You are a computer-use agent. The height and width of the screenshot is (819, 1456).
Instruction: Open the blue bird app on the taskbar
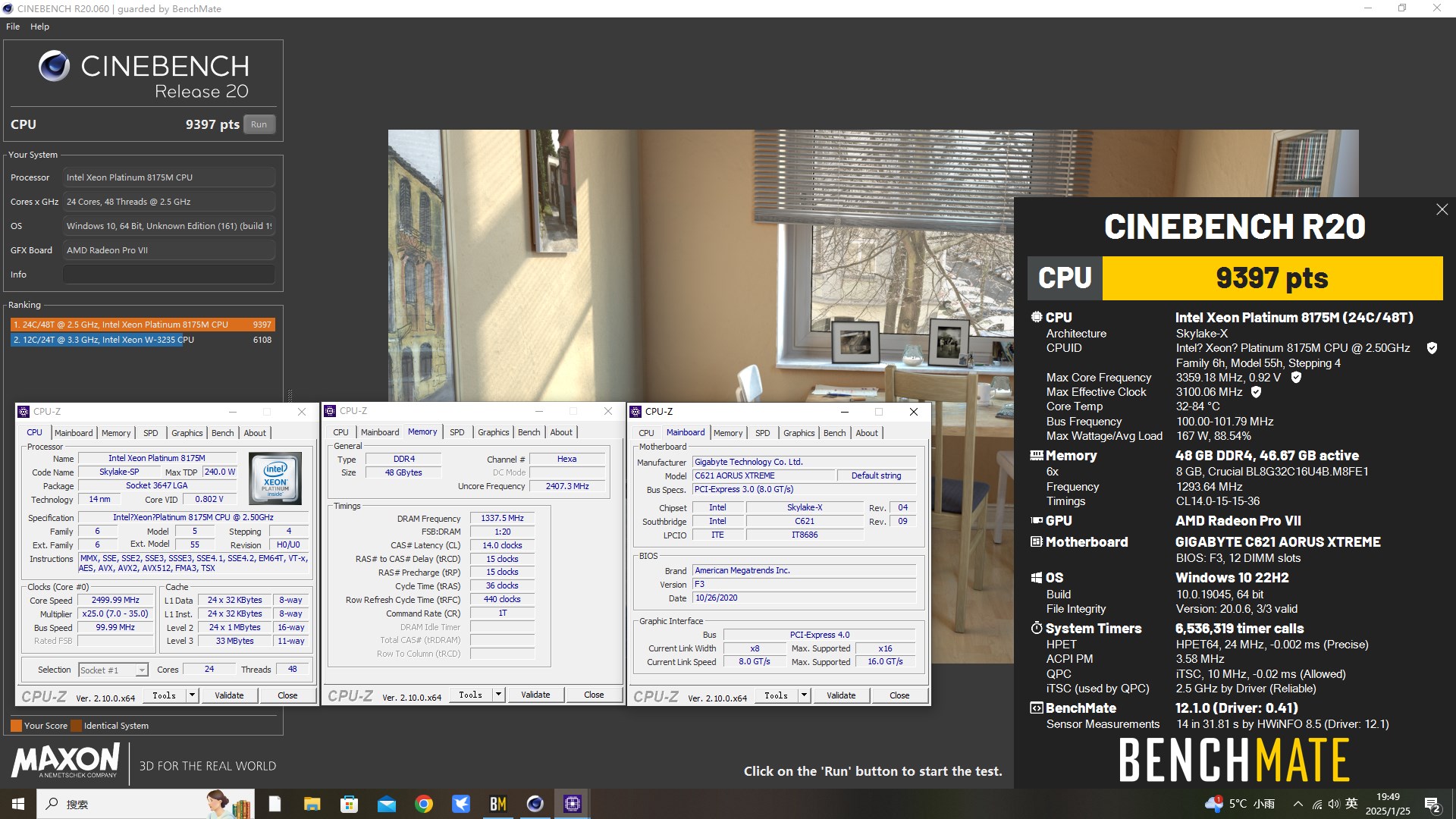(461, 804)
